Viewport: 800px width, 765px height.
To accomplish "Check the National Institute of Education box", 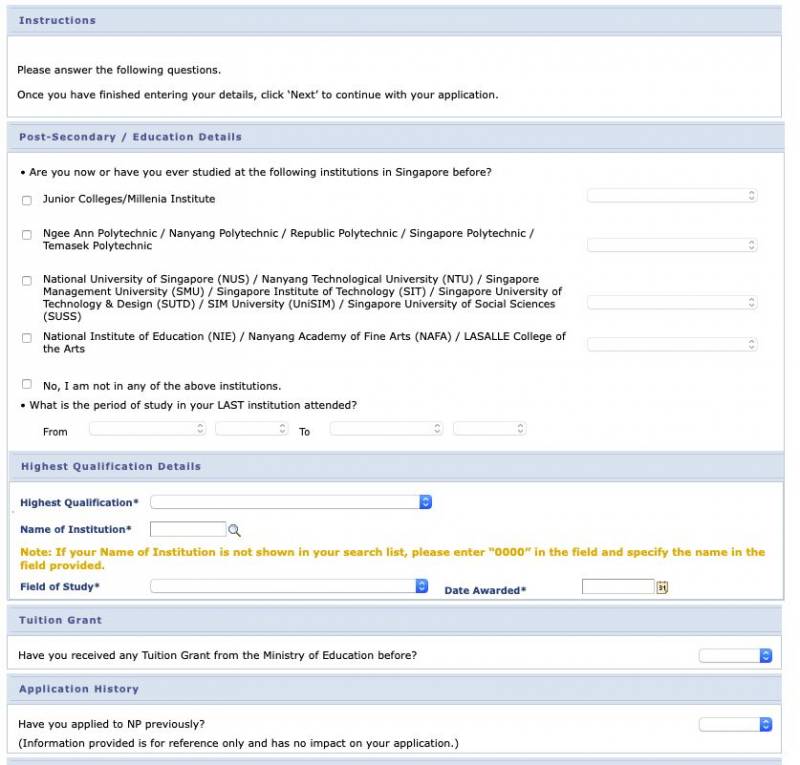I will click(x=27, y=338).
